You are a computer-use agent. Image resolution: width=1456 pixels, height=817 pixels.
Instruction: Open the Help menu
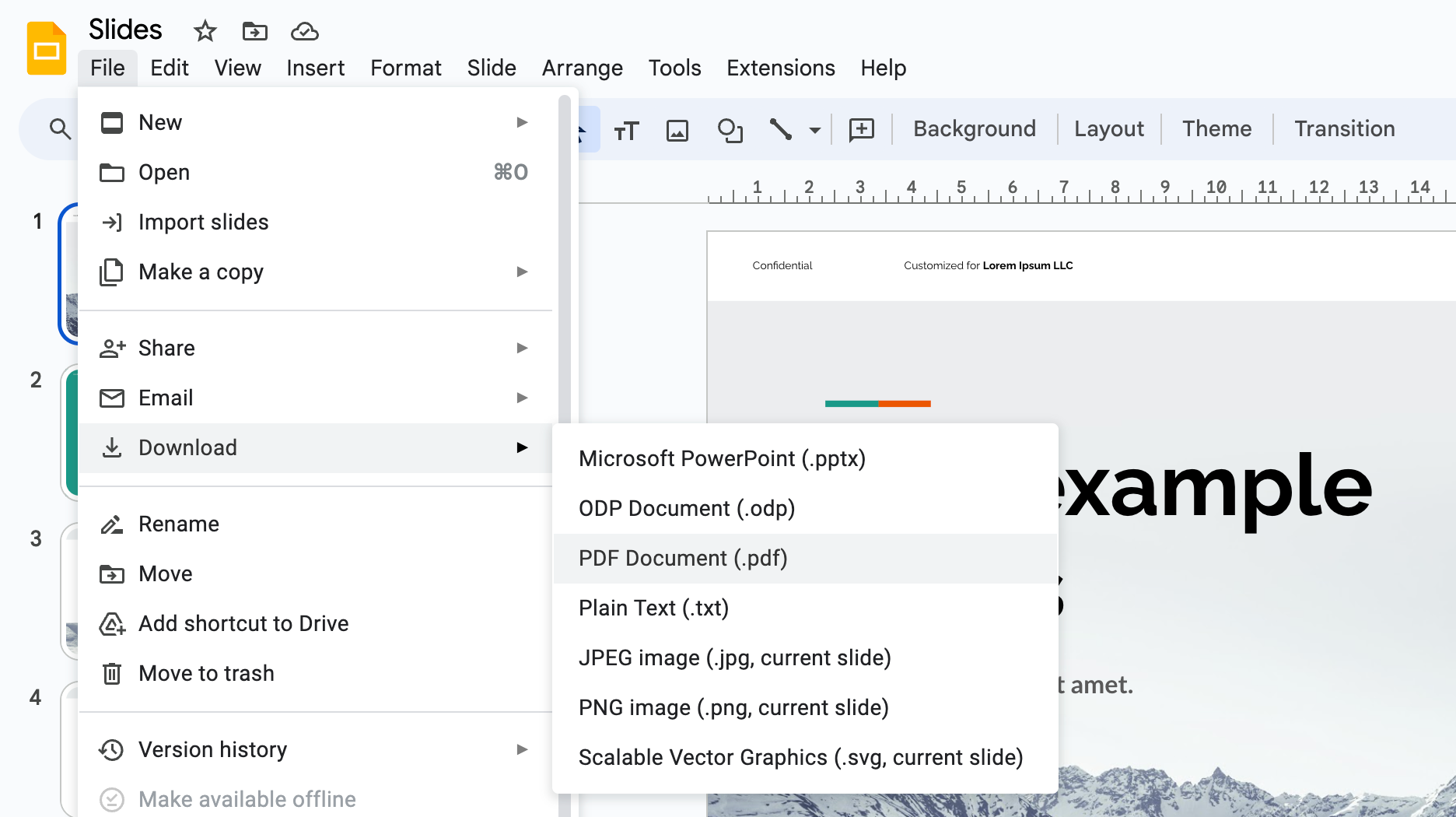coord(884,68)
